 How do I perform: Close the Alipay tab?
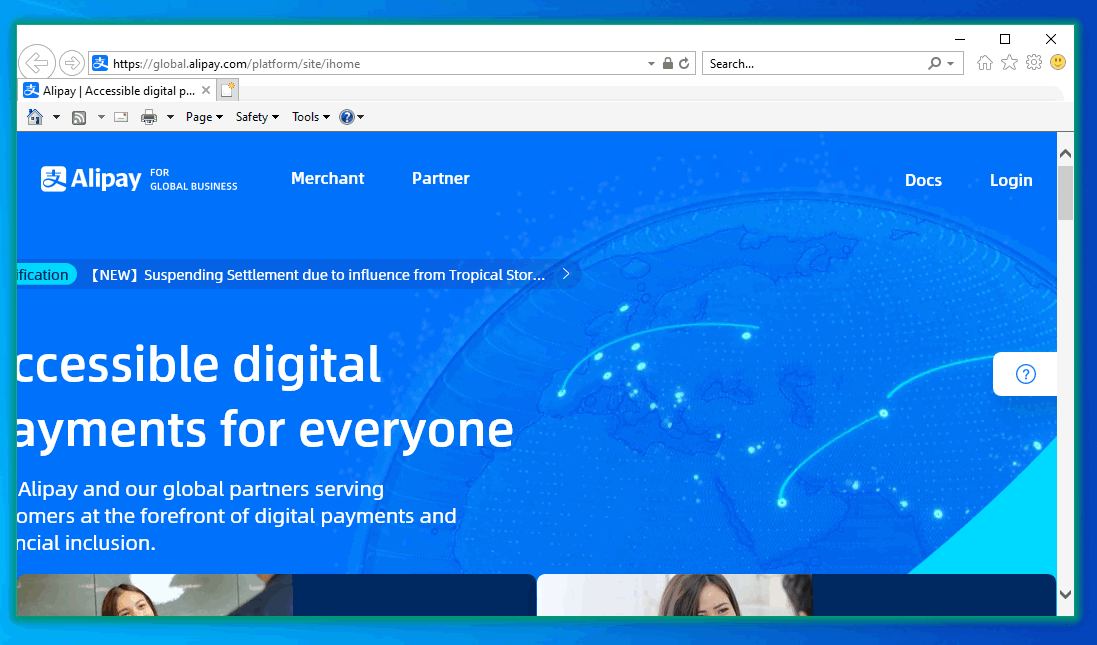pos(206,90)
